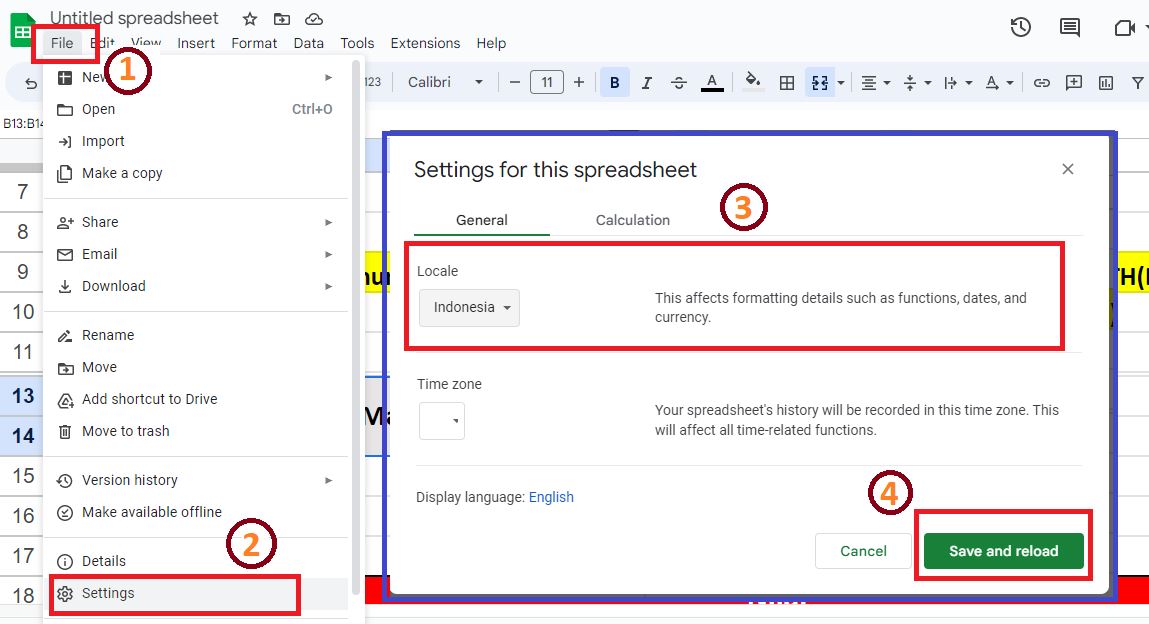Click the merge cells icon
Image resolution: width=1149 pixels, height=624 pixels.
(819, 83)
